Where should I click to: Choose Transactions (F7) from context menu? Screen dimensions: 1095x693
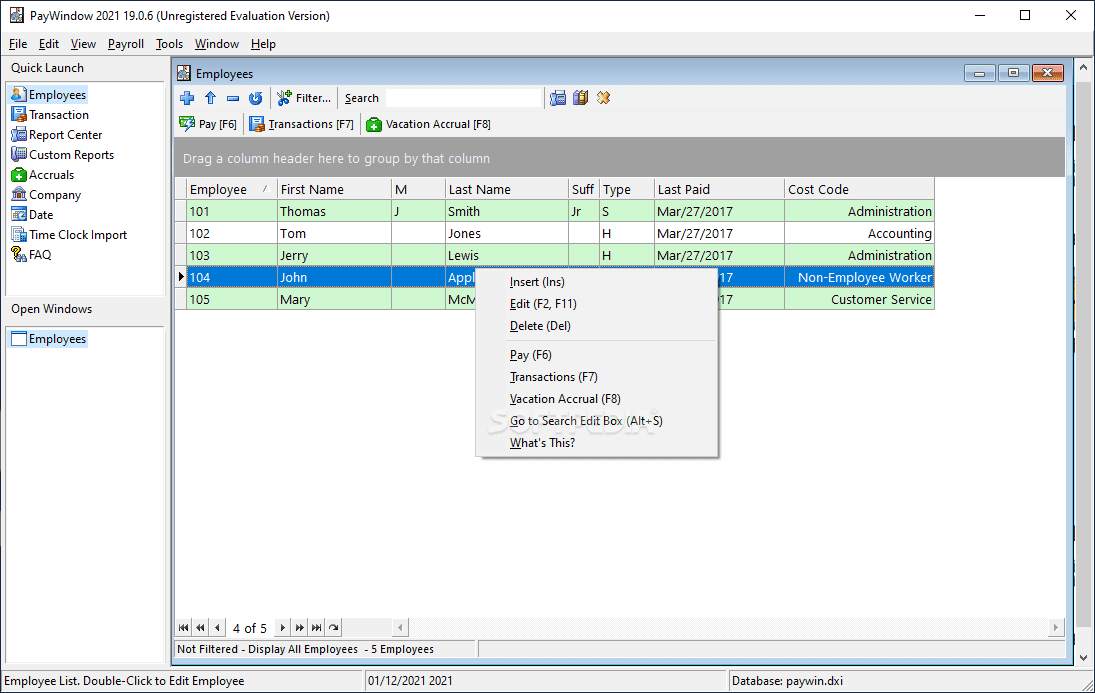tap(596, 377)
